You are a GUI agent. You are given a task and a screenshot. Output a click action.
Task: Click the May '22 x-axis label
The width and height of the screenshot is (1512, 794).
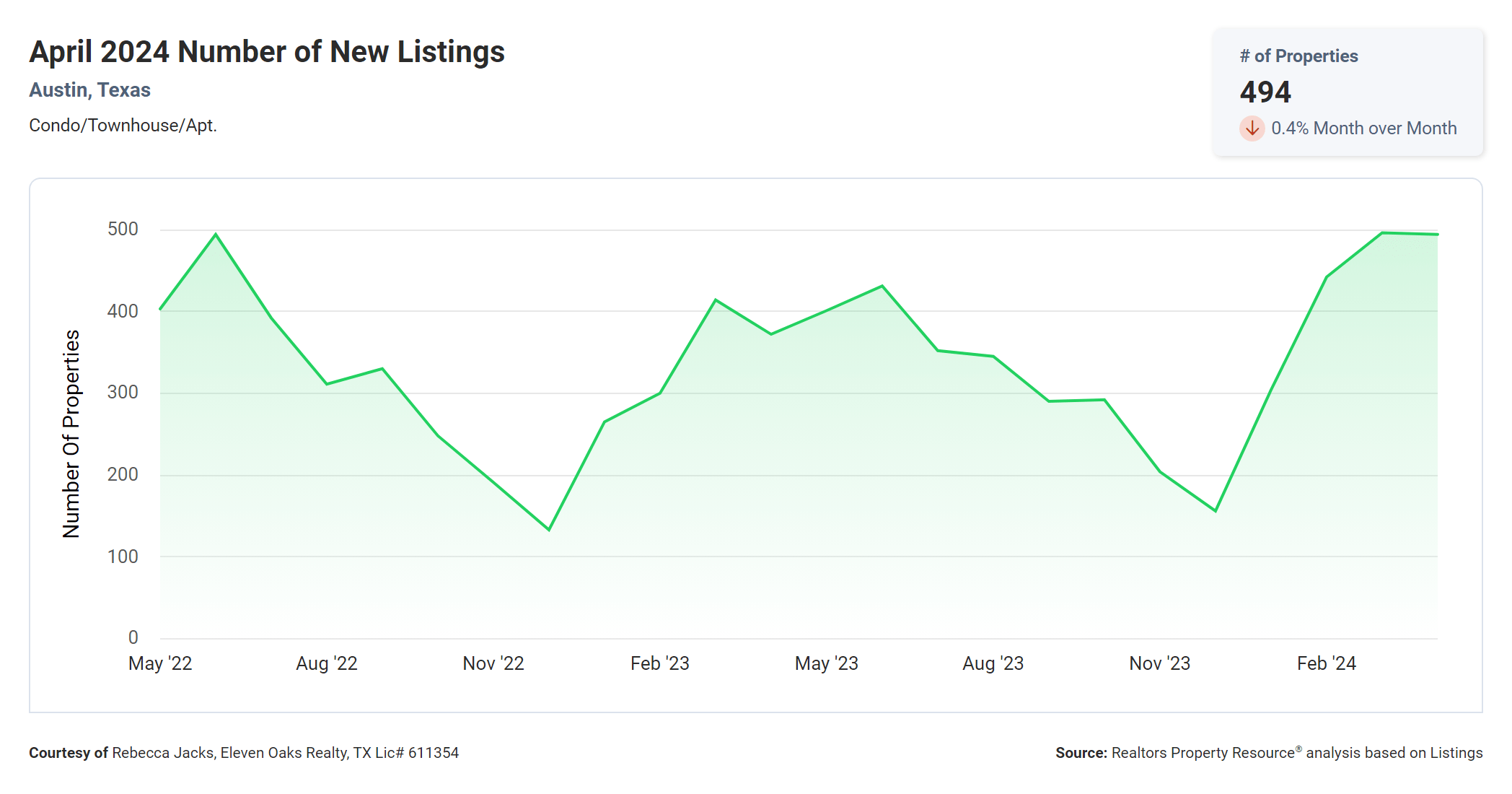[160, 663]
